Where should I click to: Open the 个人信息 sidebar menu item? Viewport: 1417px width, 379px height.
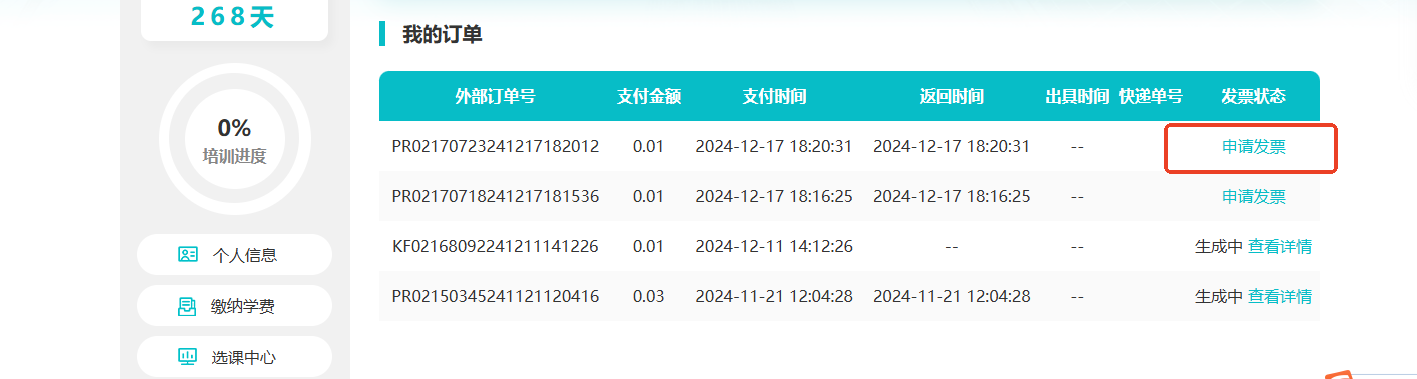[234, 254]
